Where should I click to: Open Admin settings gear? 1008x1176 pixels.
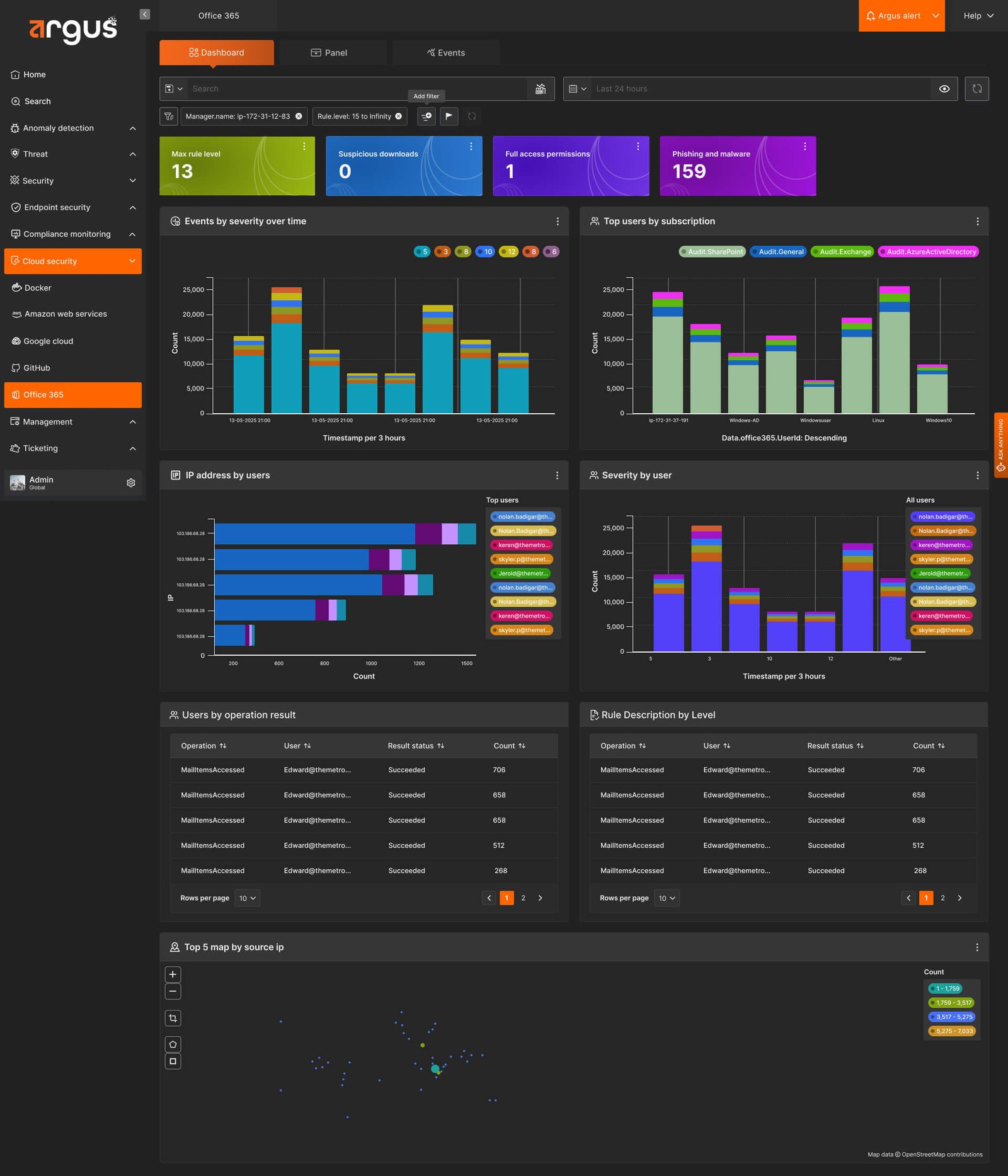[x=131, y=482]
